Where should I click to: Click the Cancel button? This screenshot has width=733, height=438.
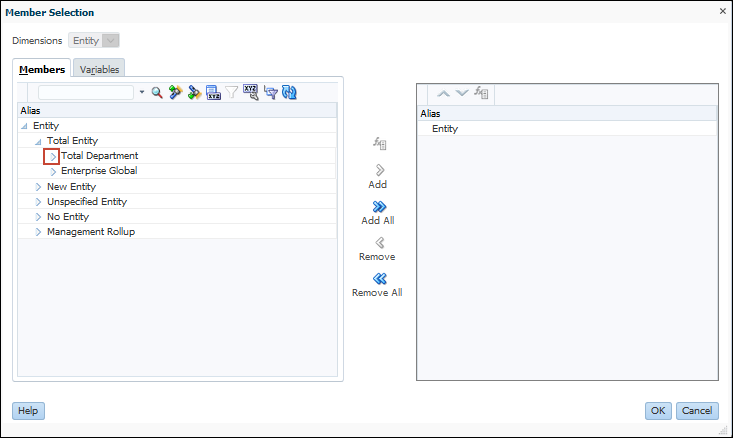[x=697, y=411]
